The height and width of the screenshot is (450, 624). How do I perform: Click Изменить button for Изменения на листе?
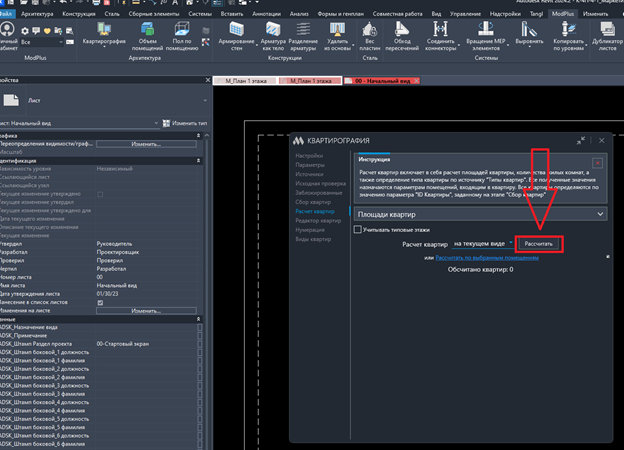146,311
